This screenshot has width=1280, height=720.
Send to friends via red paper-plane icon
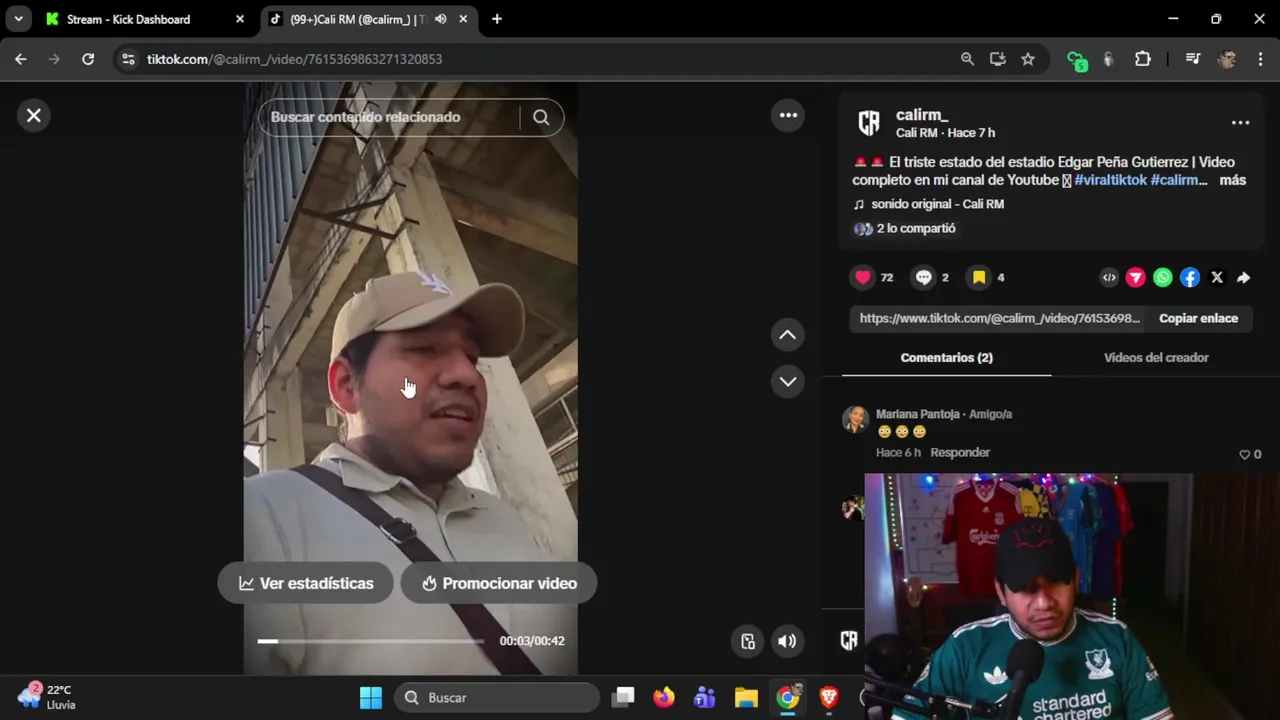coord(1136,278)
